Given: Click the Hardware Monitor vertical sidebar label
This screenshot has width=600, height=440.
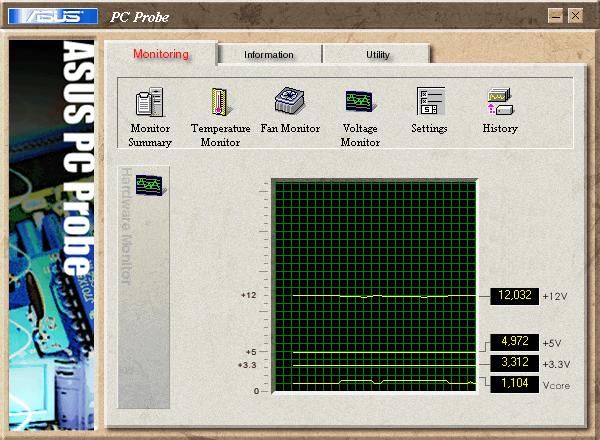Looking at the screenshot, I should (x=126, y=226).
